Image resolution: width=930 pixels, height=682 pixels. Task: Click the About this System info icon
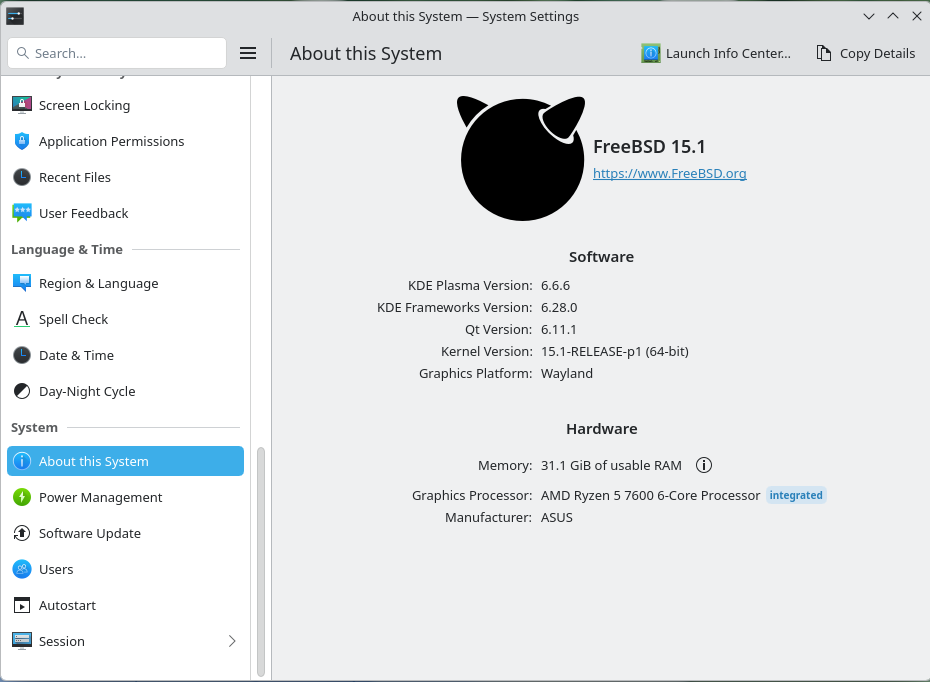pyautogui.click(x=22, y=461)
